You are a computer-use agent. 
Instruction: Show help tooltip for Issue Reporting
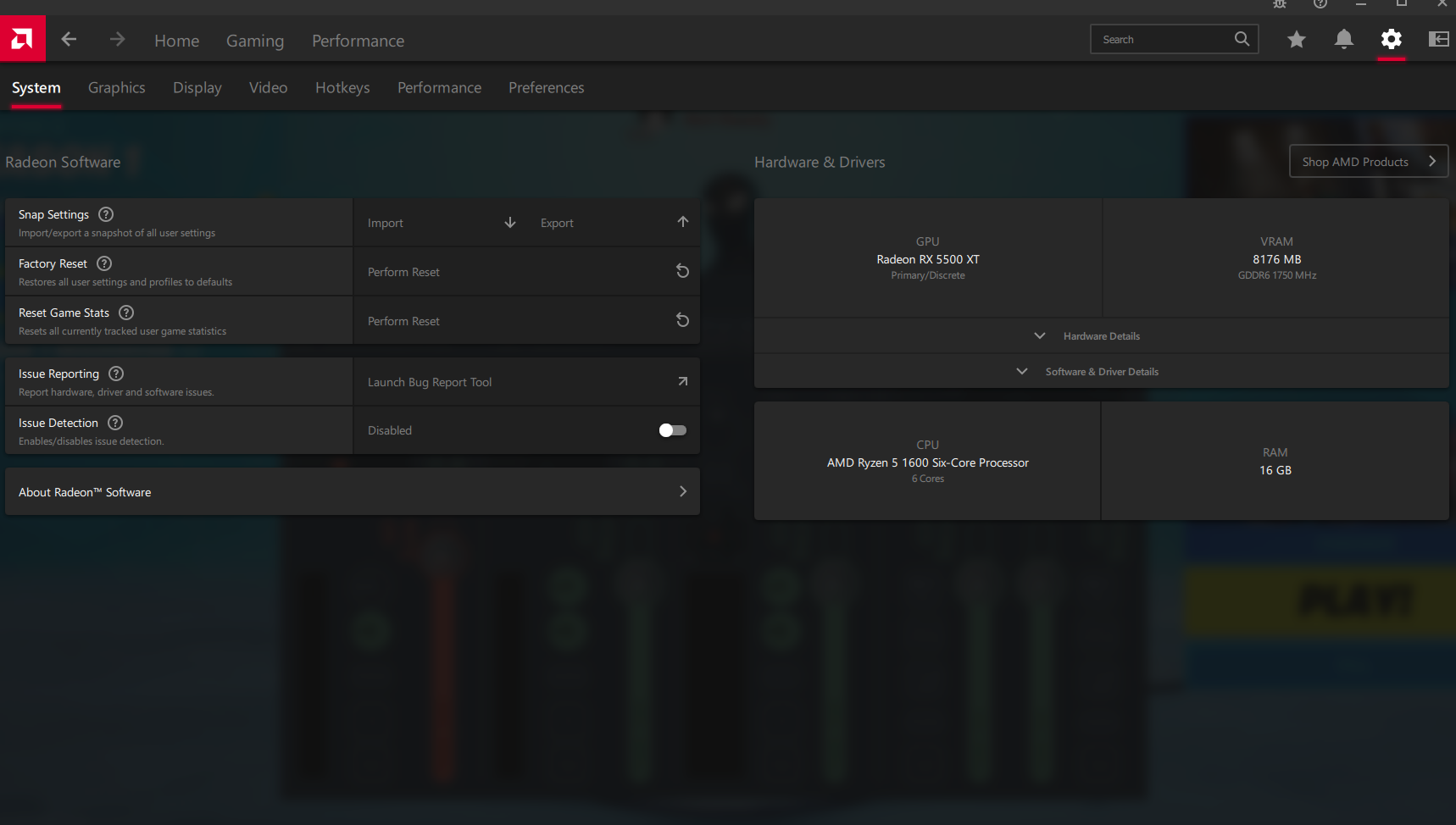click(x=116, y=374)
